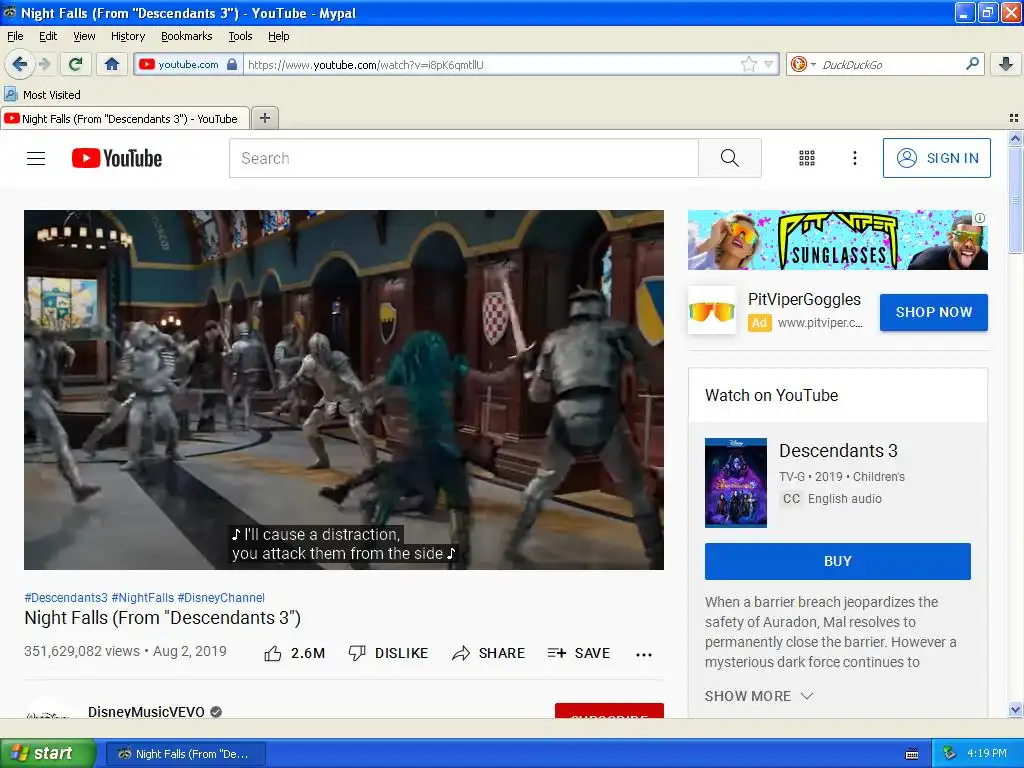This screenshot has height=768, width=1024.
Task: Open a new tab with plus button
Action: tap(264, 118)
